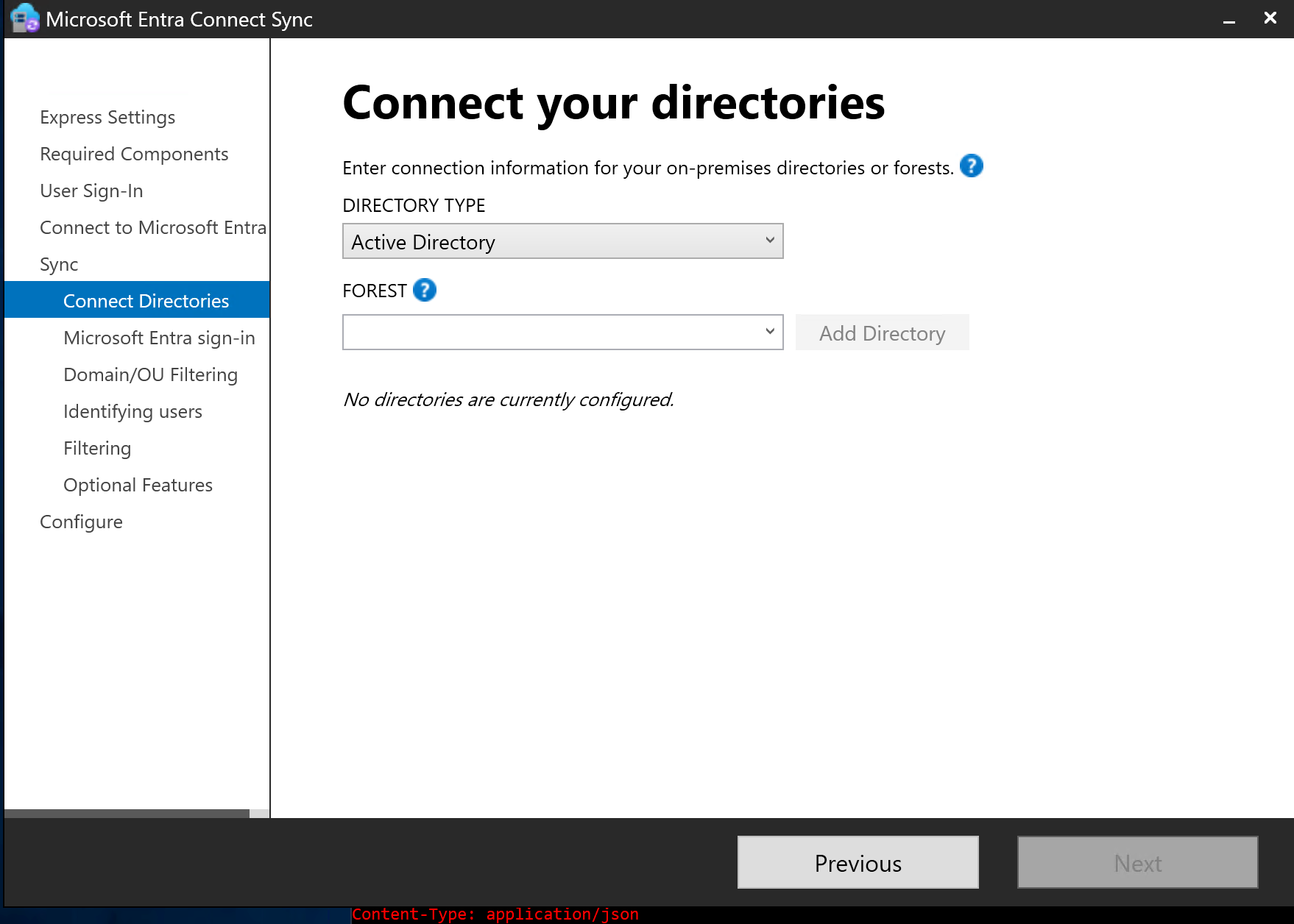Viewport: 1294px width, 924px height.
Task: Click the Entra Connect Sync app icon
Action: [24, 18]
